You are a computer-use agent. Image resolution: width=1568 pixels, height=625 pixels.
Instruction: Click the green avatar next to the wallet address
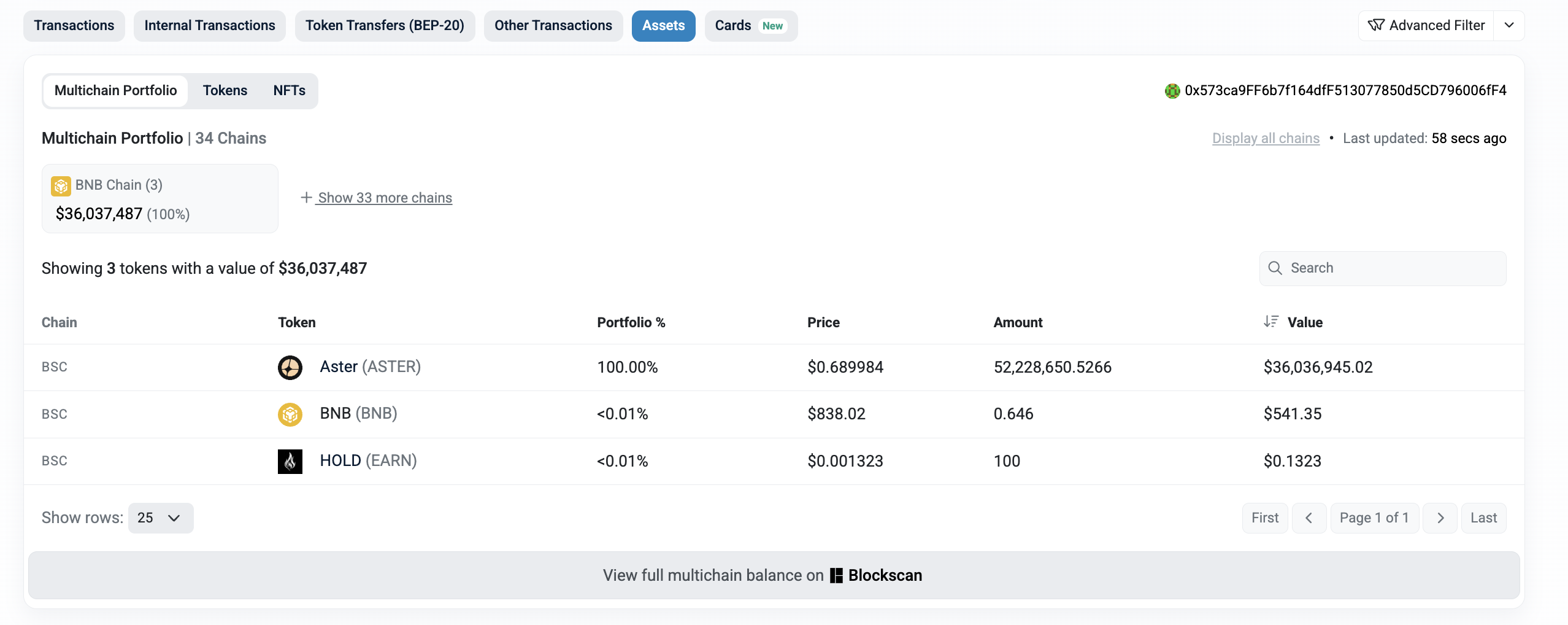(1172, 90)
